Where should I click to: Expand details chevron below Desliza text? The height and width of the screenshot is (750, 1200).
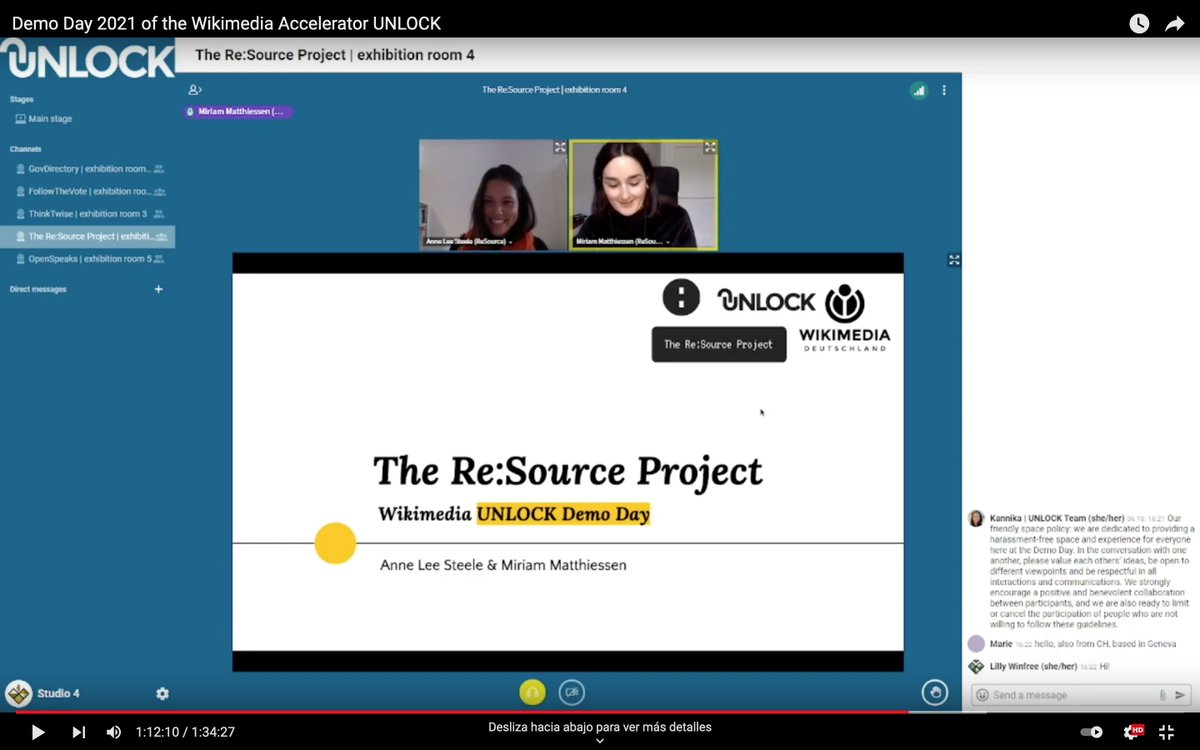[x=600, y=742]
